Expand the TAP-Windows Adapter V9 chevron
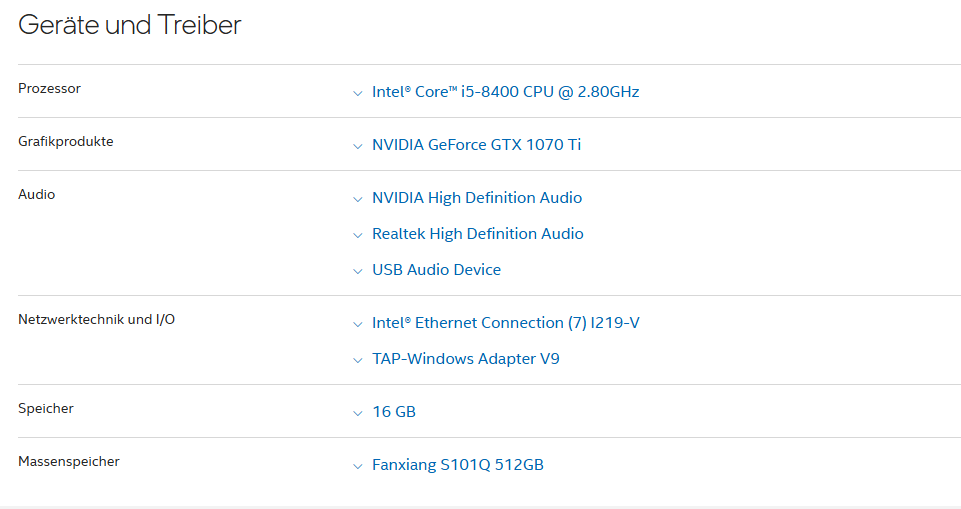The width and height of the screenshot is (961, 509). click(358, 361)
